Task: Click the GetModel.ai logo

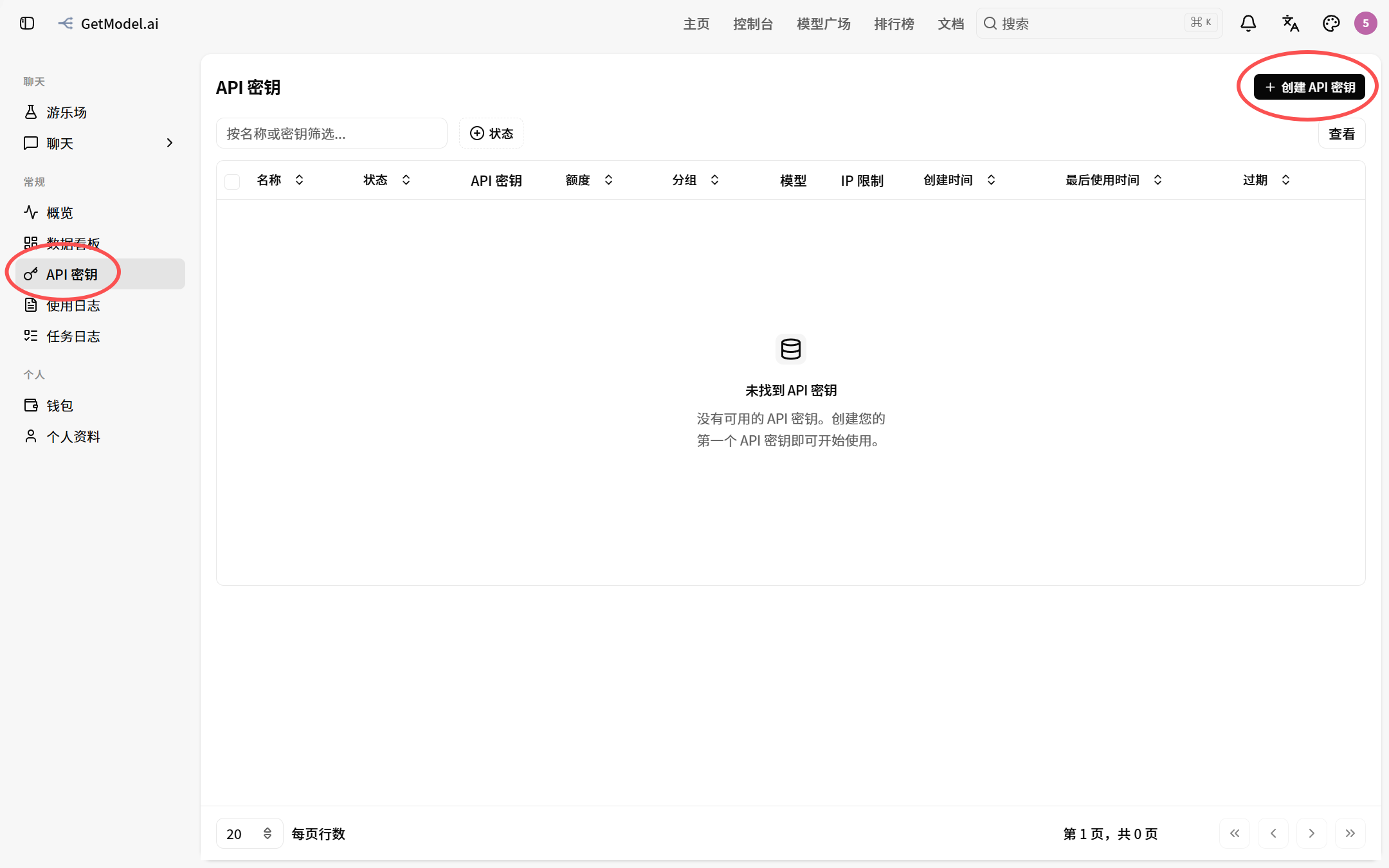Action: coord(108,24)
